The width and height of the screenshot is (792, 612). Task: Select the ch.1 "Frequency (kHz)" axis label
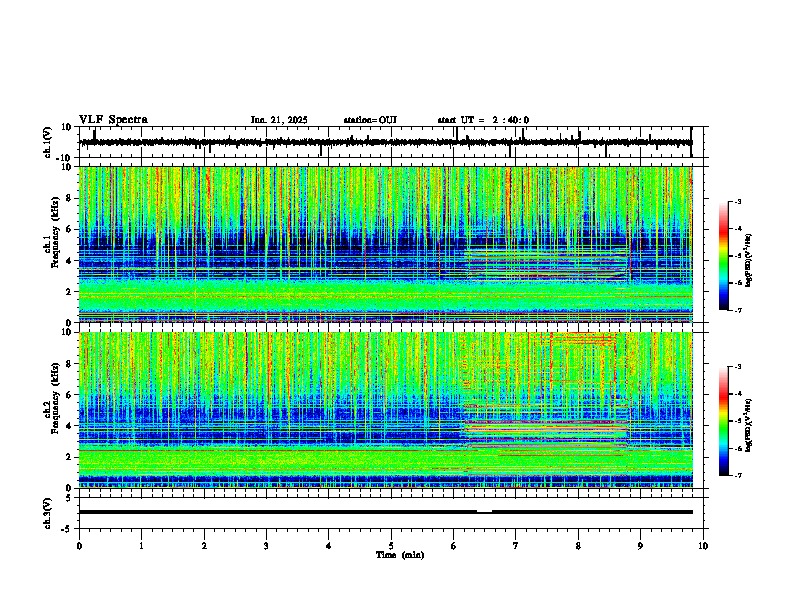pos(55,232)
